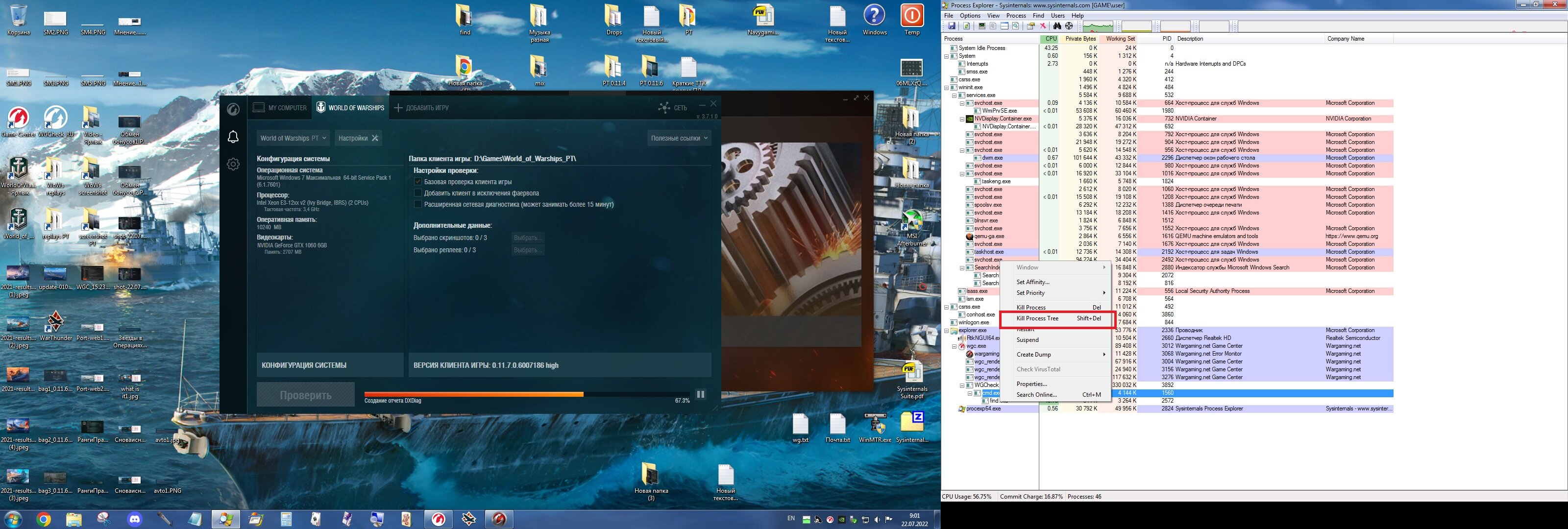This screenshot has width=1568, height=529.
Task: Click the process Properties toolbar icon
Action: [x=1030, y=26]
